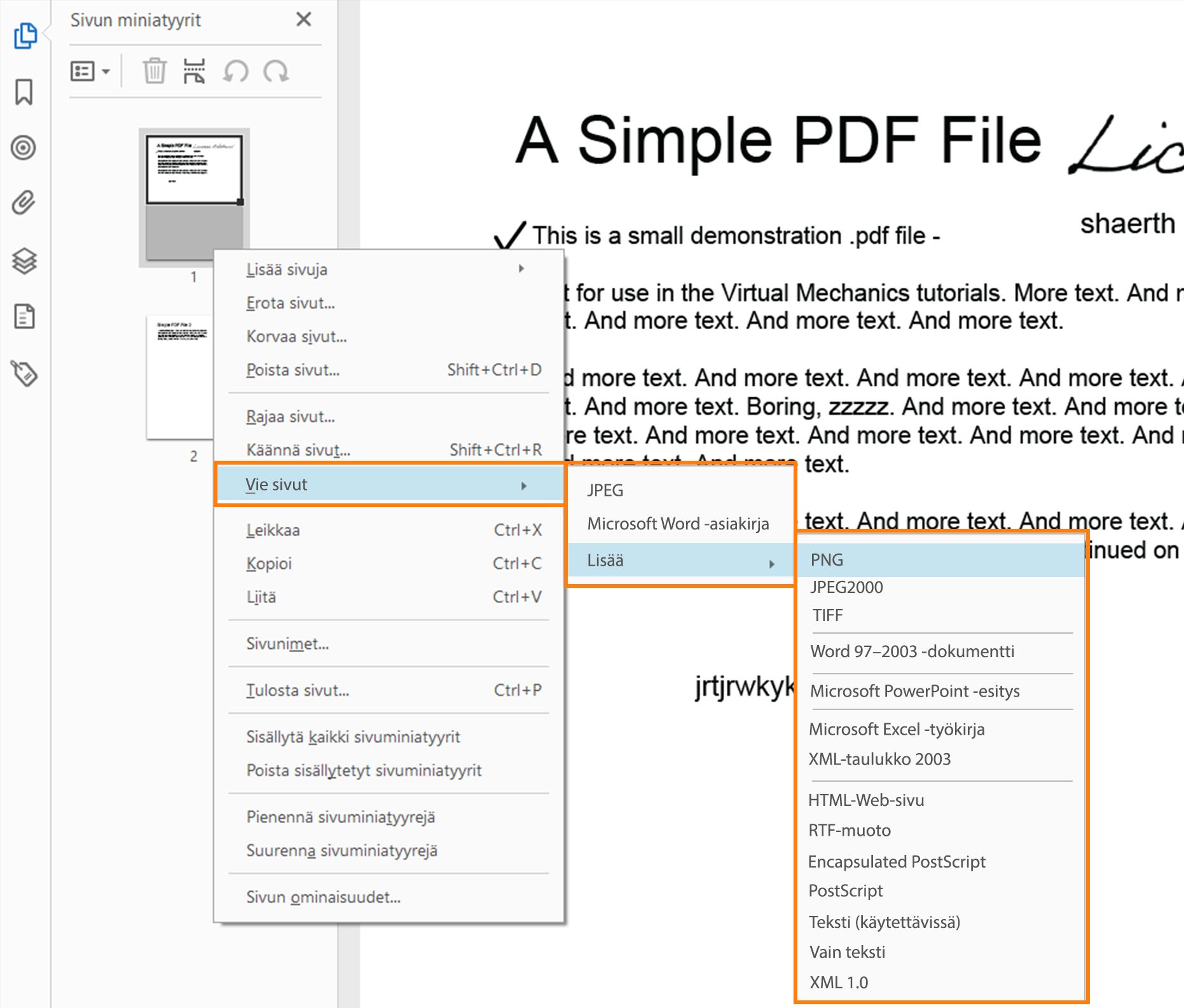This screenshot has width=1184, height=1008.
Task: Select page 1 thumbnail
Action: pyautogui.click(x=194, y=196)
